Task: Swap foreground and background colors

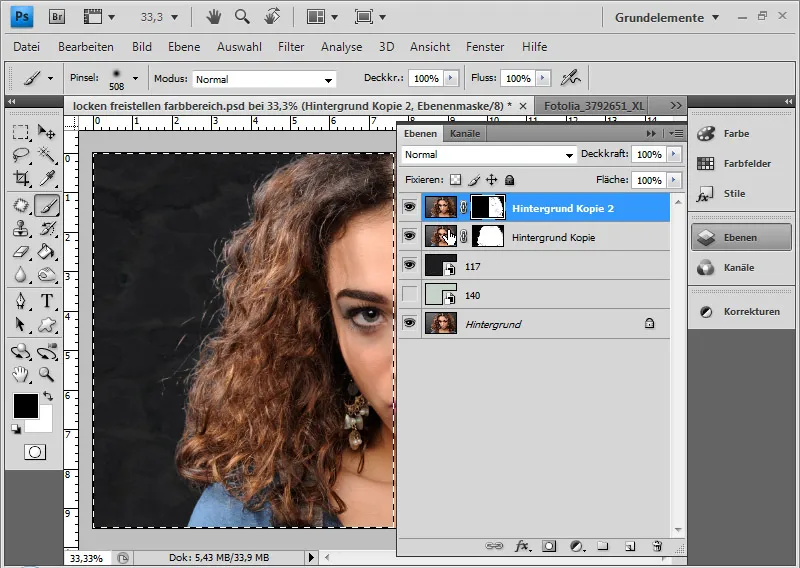Action: pyautogui.click(x=47, y=396)
